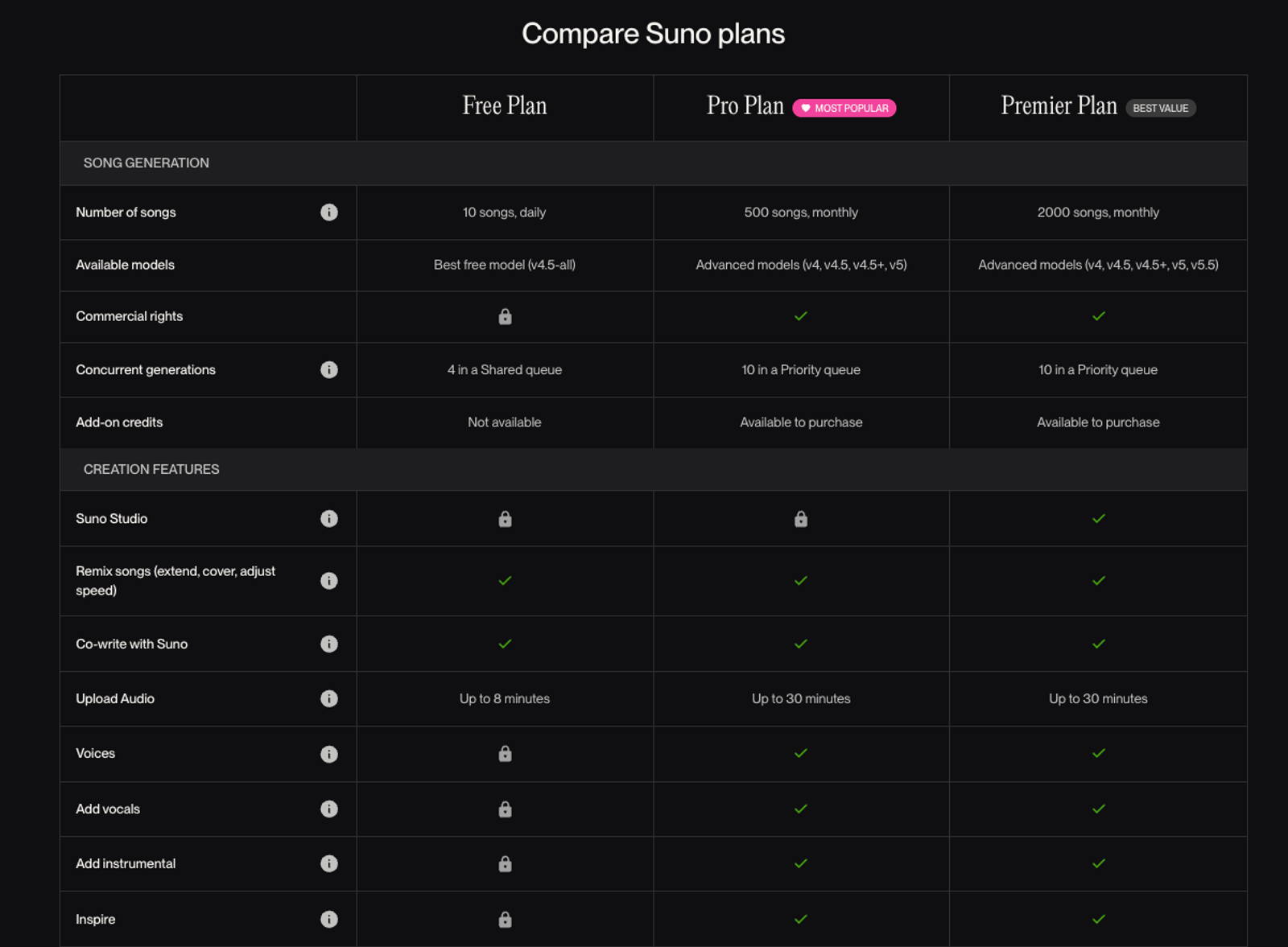Open info icon beside Upload Audio
This screenshot has height=947, width=1288.
329,698
